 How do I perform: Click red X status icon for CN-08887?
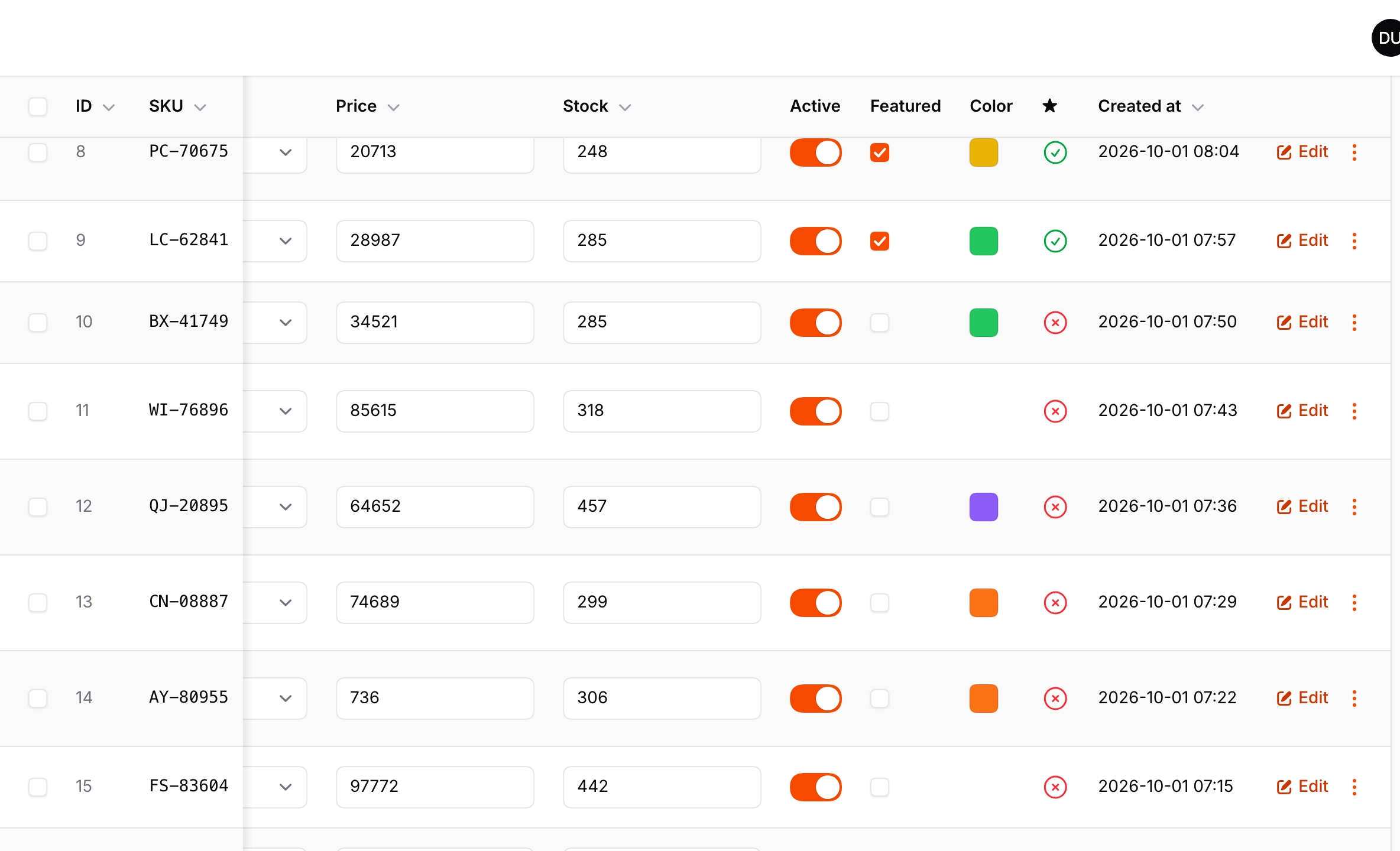(x=1055, y=603)
